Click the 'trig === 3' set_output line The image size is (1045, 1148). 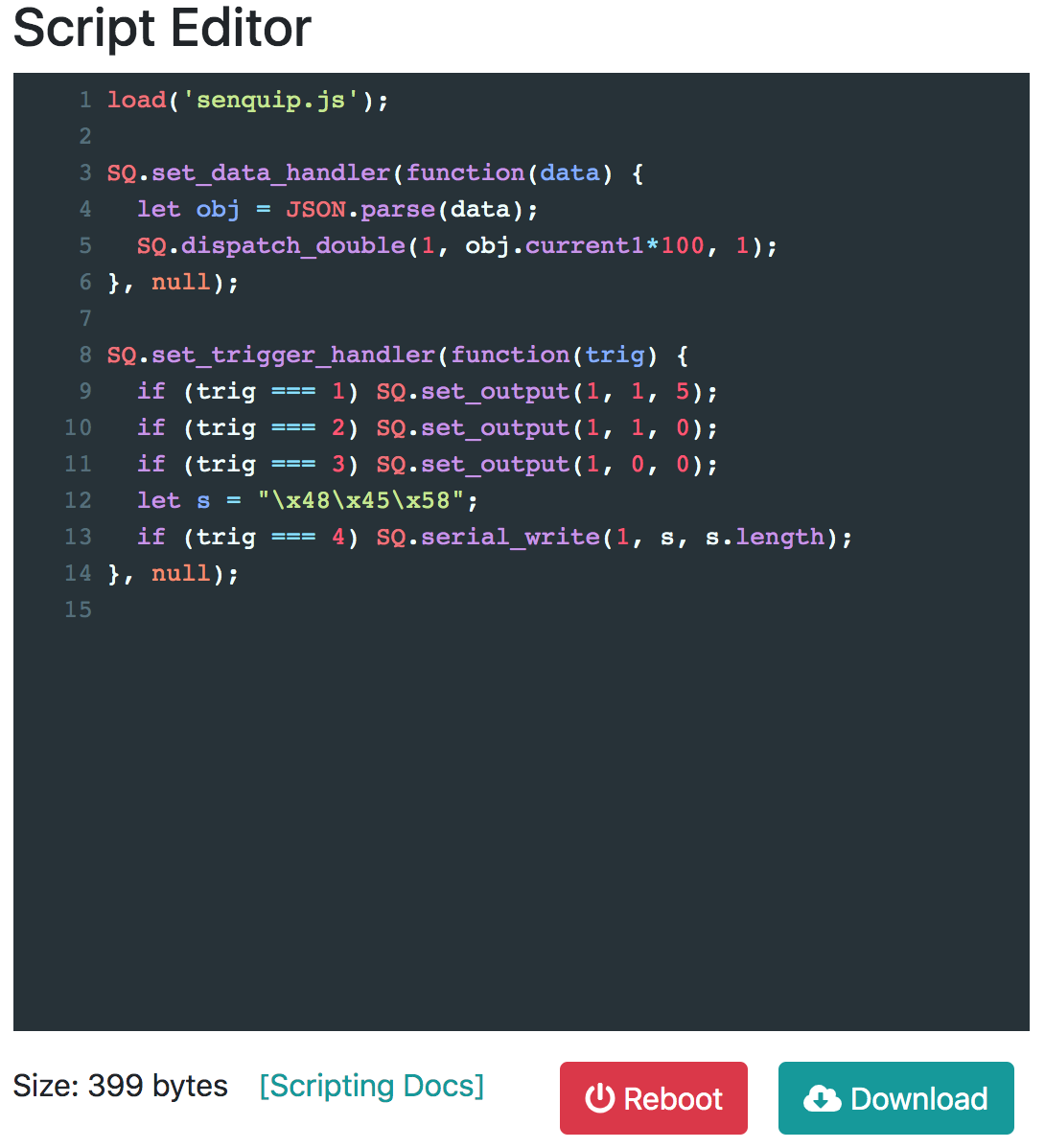(428, 464)
